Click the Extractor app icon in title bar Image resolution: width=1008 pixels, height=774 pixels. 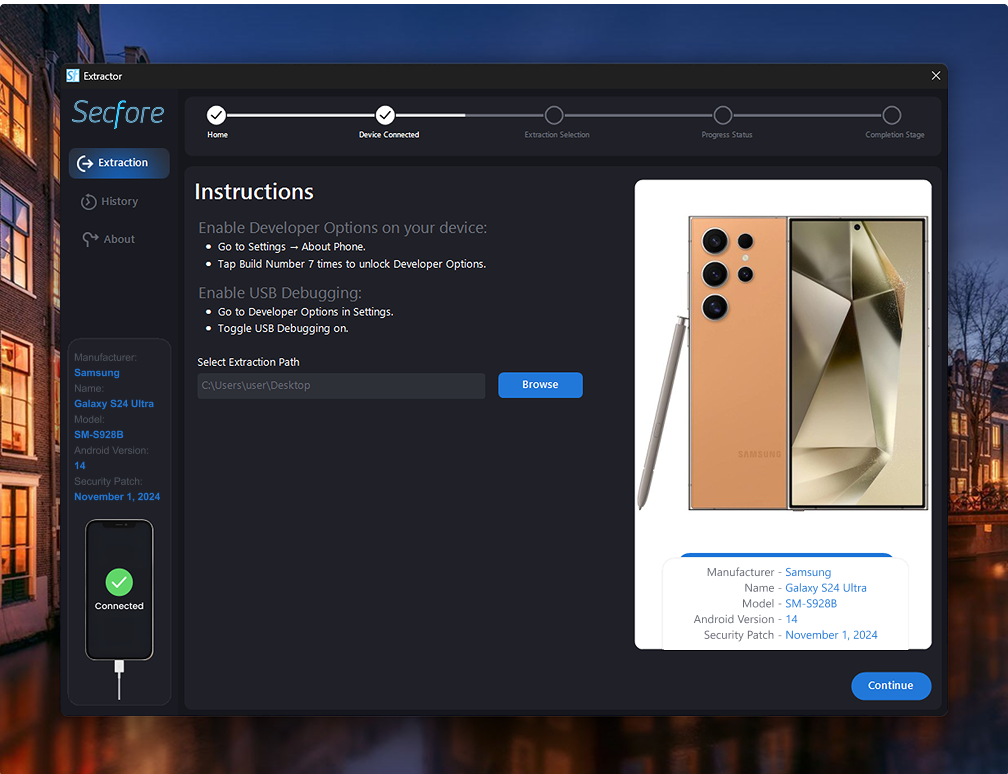[73, 76]
